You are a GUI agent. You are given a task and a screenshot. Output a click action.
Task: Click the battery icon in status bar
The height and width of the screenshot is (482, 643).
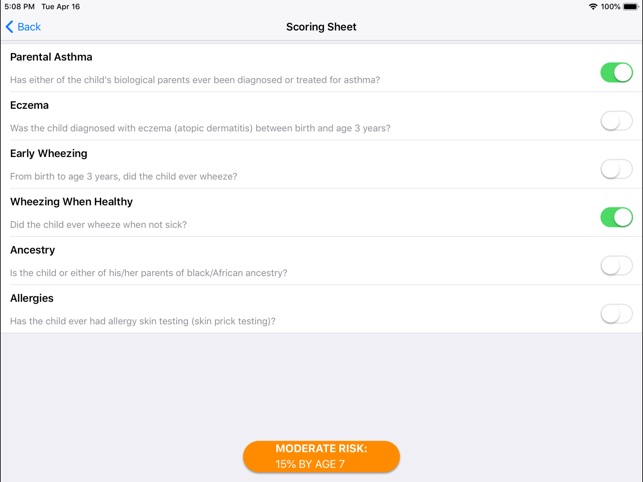631,7
